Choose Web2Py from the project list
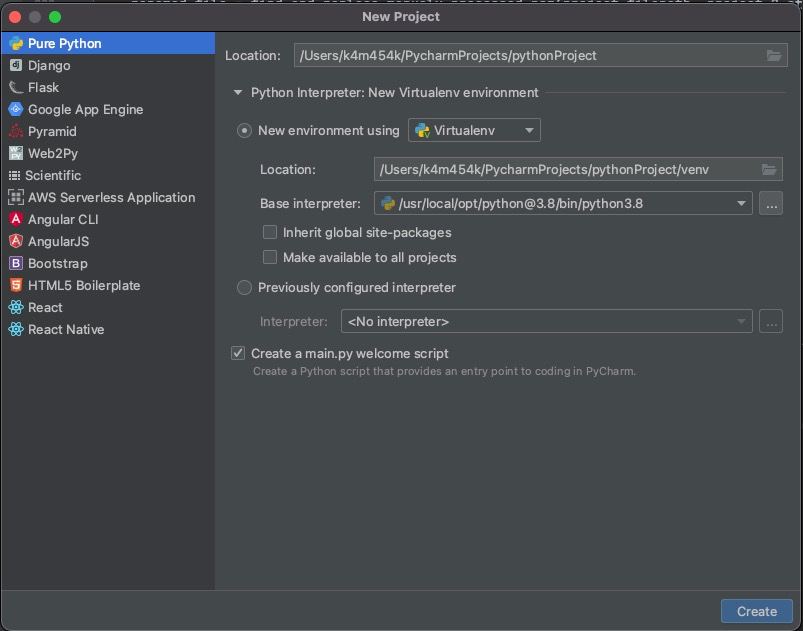Image resolution: width=803 pixels, height=631 pixels. pos(108,154)
